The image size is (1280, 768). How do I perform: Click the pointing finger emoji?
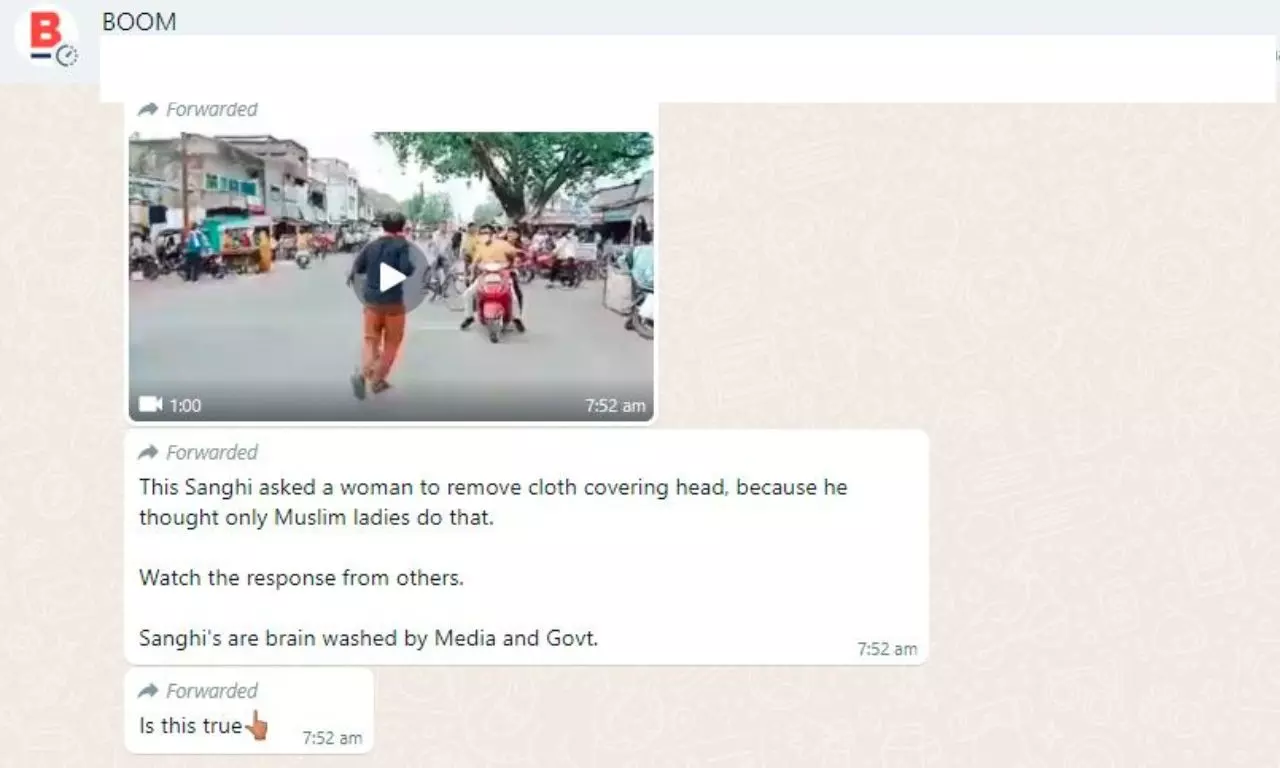coord(256,725)
